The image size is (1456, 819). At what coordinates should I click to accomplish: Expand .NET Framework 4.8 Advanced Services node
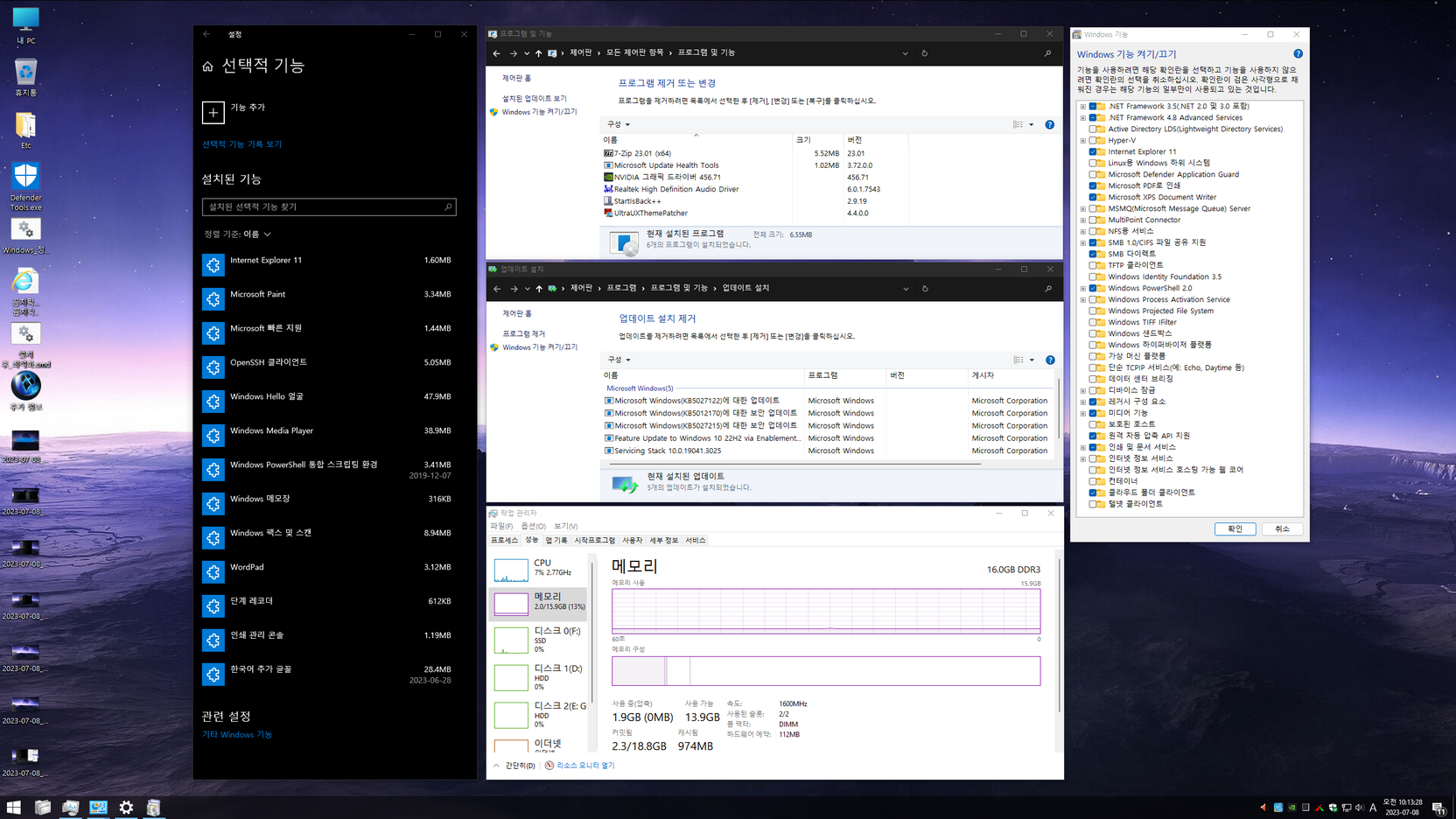[1083, 118]
